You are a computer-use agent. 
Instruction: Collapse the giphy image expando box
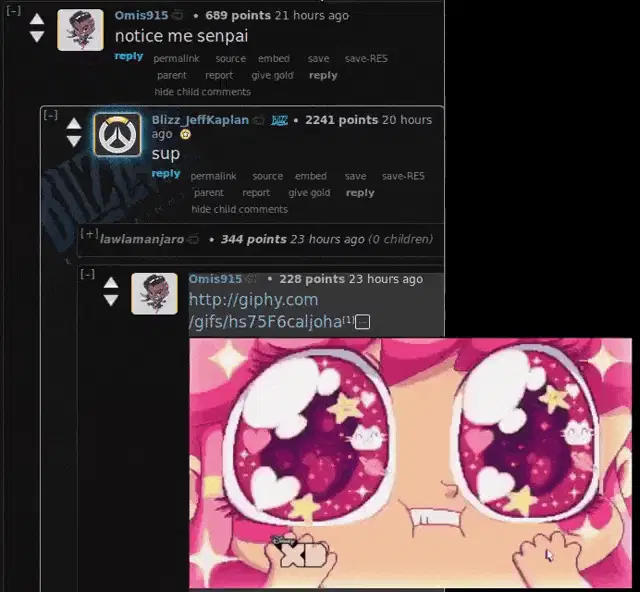[x=362, y=322]
